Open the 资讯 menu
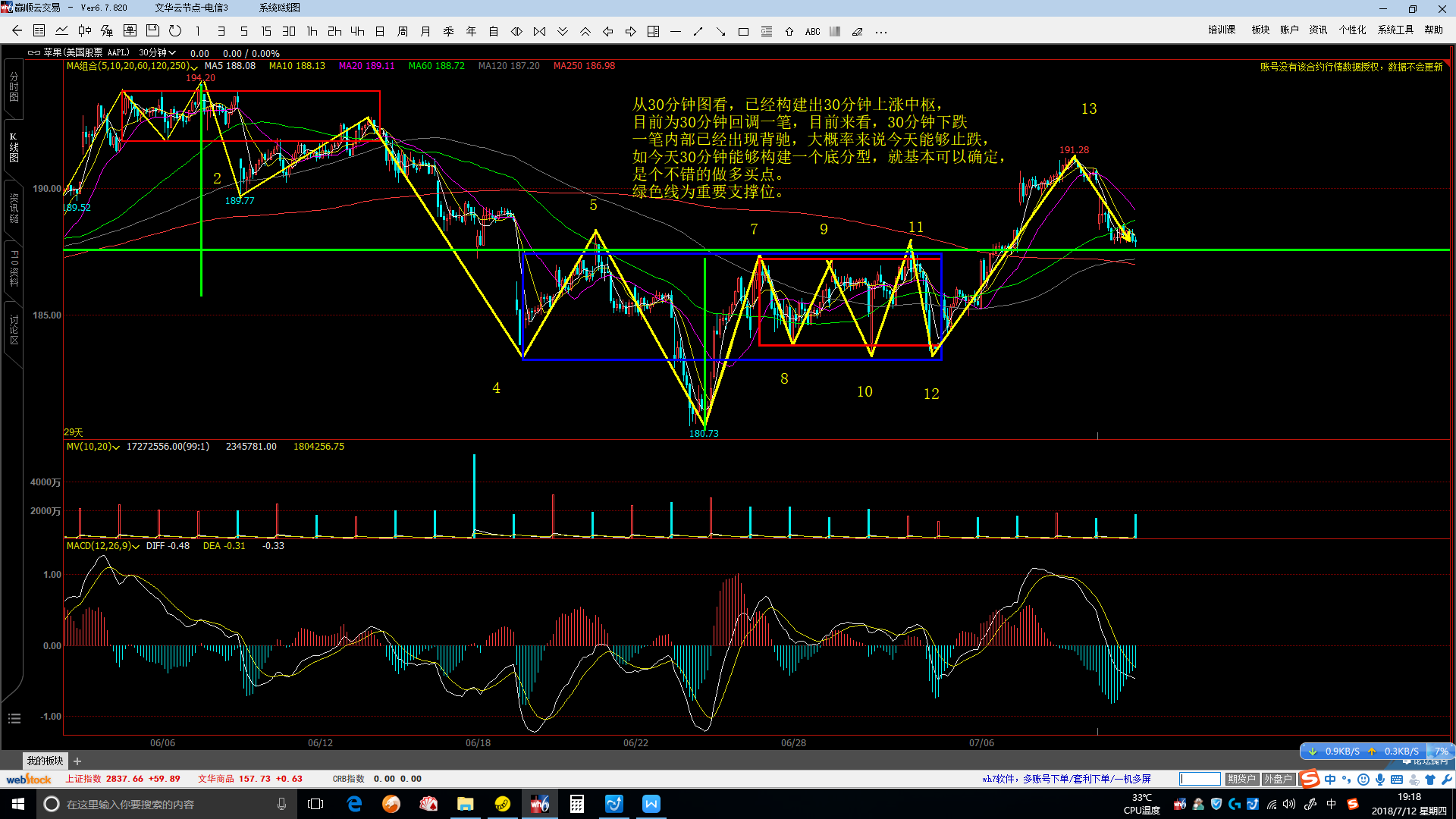The width and height of the screenshot is (1456, 819). click(x=1318, y=30)
